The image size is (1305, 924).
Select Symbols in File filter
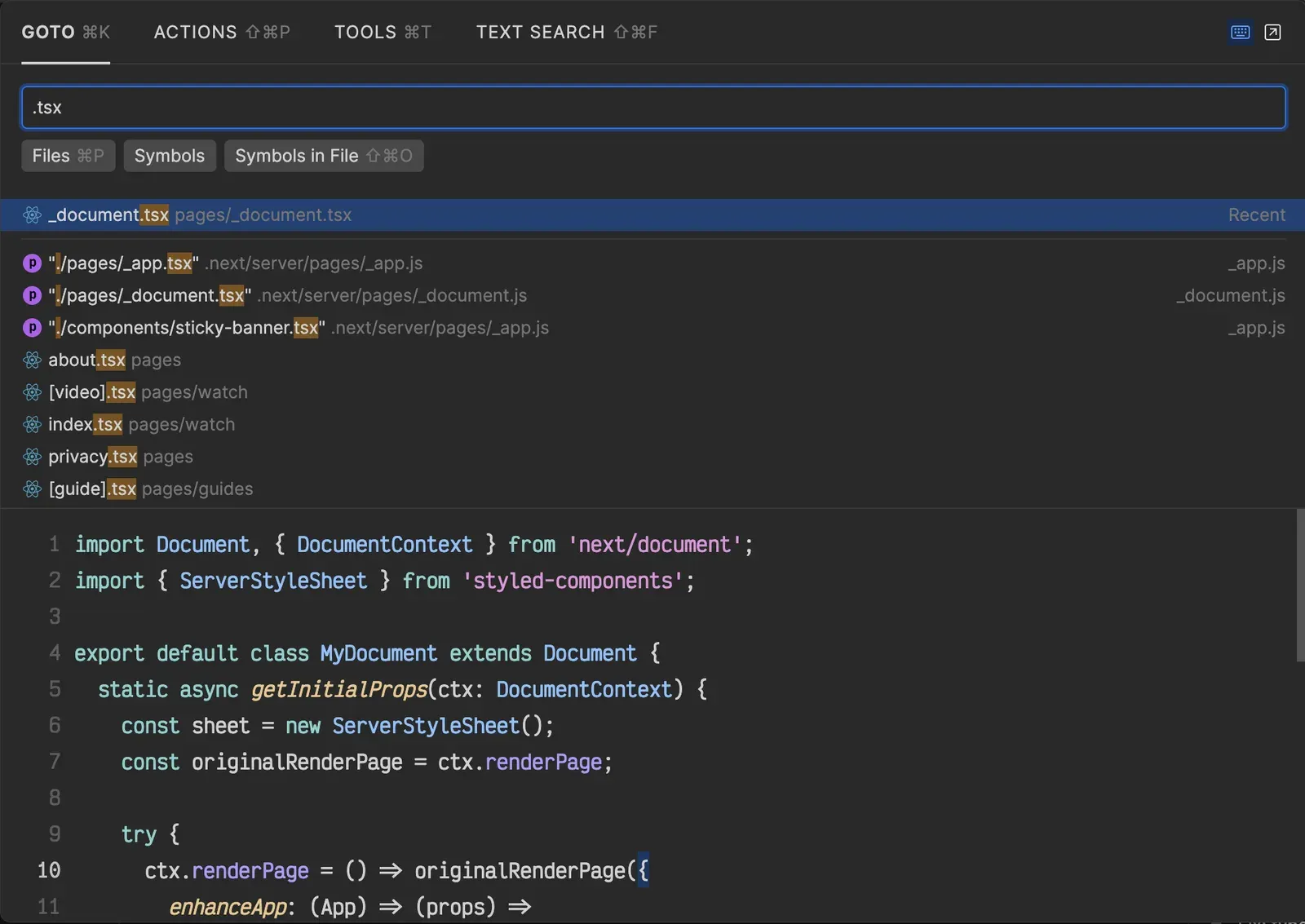(324, 156)
